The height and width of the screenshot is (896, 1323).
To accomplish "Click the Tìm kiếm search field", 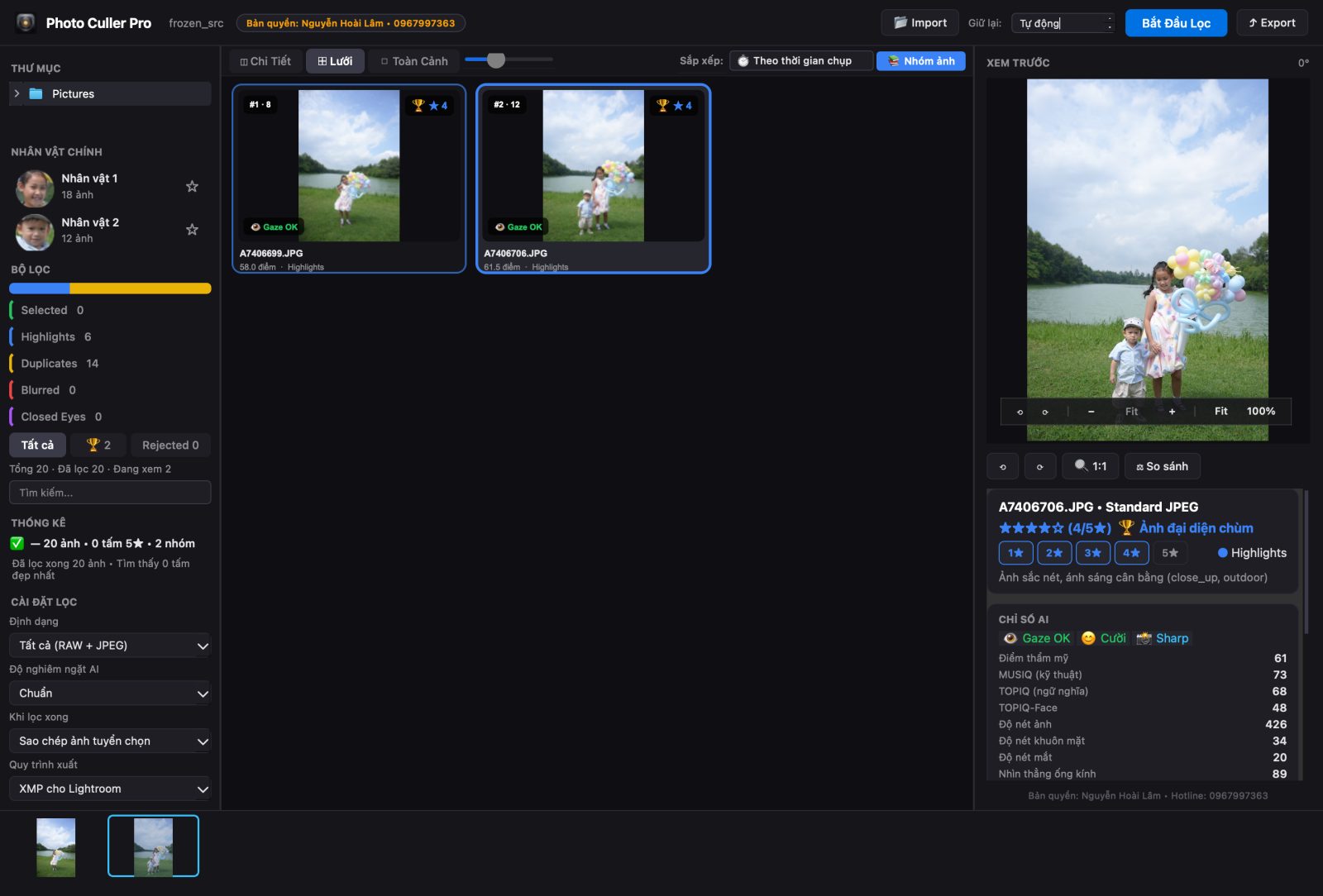I will (x=110, y=493).
